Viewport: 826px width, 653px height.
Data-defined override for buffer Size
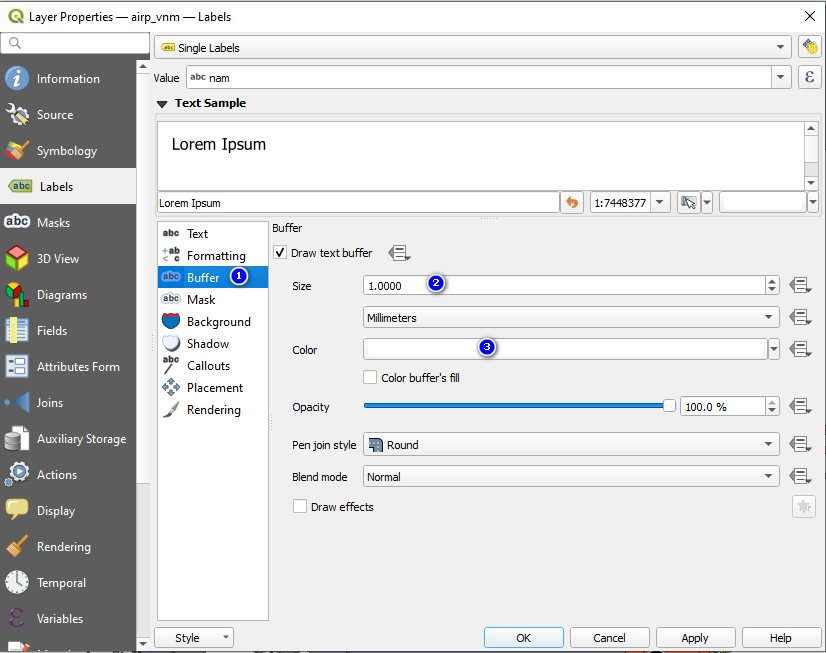800,285
